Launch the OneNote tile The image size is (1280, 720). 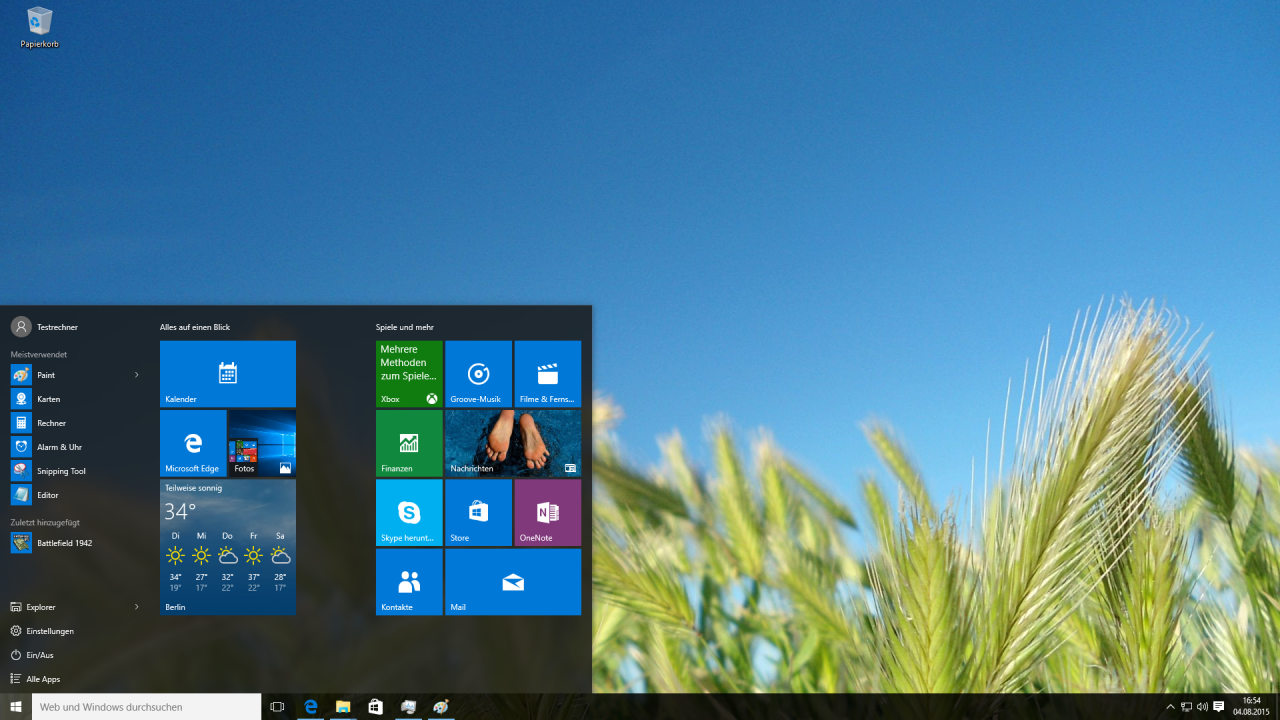pyautogui.click(x=547, y=512)
